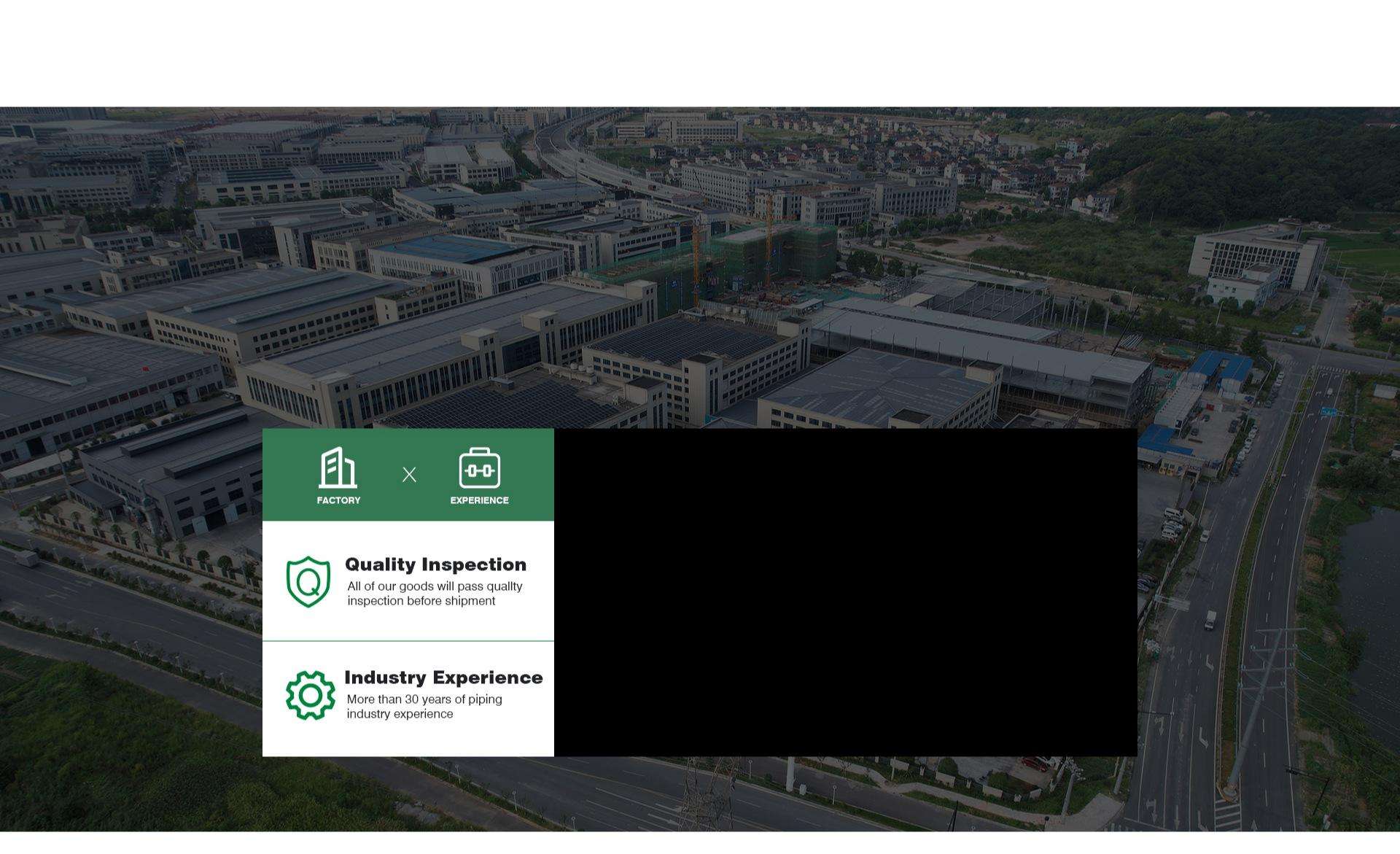Click 'industry experience' second text line
1400x854 pixels.
point(400,714)
